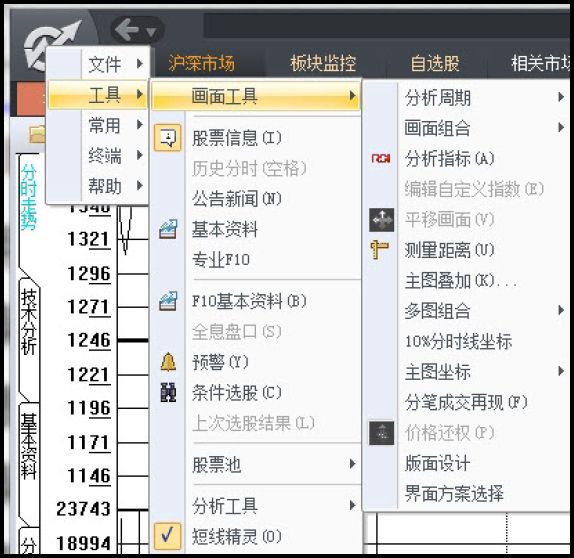Image resolution: width=574 pixels, height=558 pixels.
Task: Click the back arrow navigation icon
Action: tap(127, 30)
